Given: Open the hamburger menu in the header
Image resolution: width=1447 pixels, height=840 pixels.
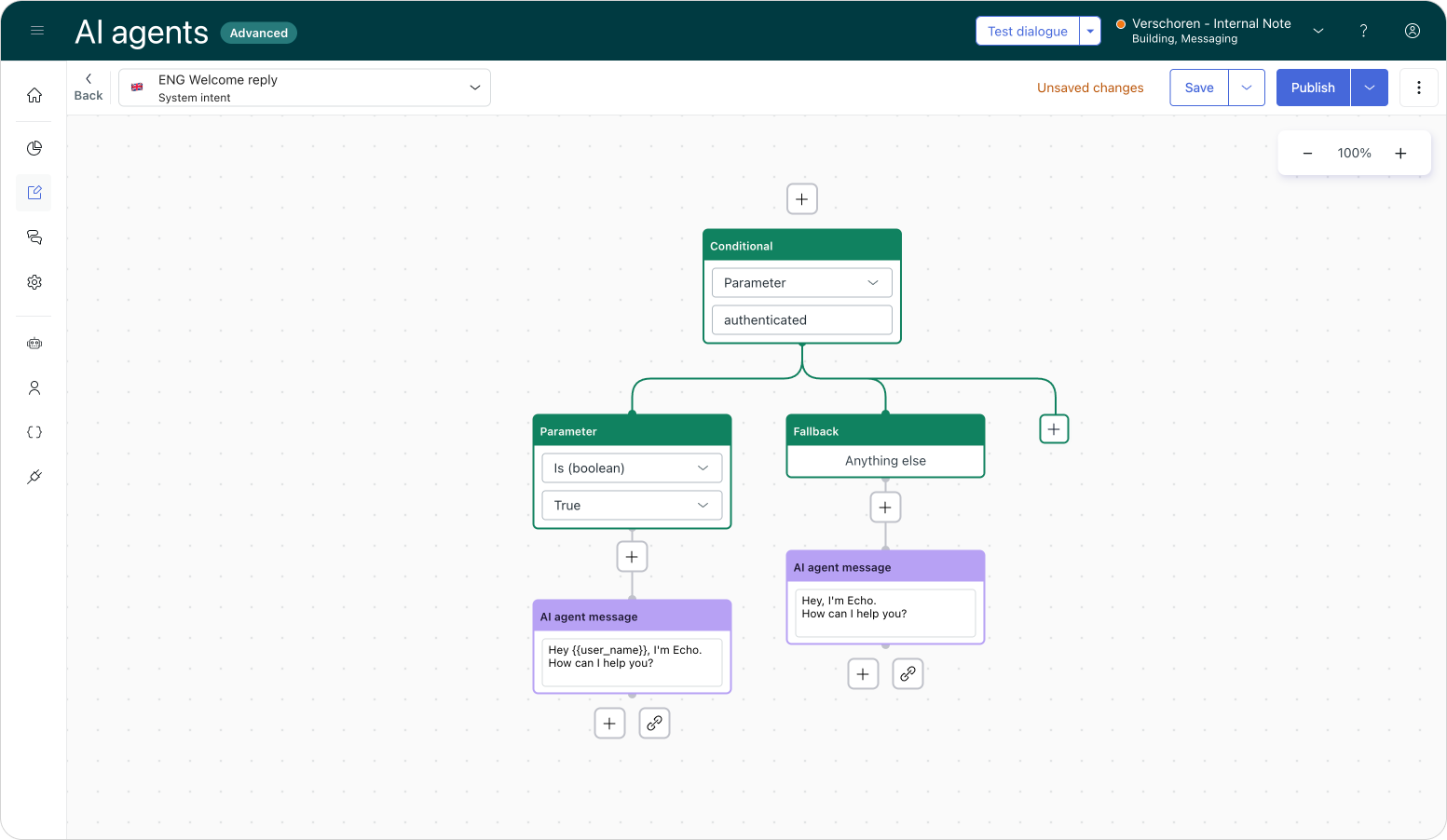Looking at the screenshot, I should tap(37, 31).
